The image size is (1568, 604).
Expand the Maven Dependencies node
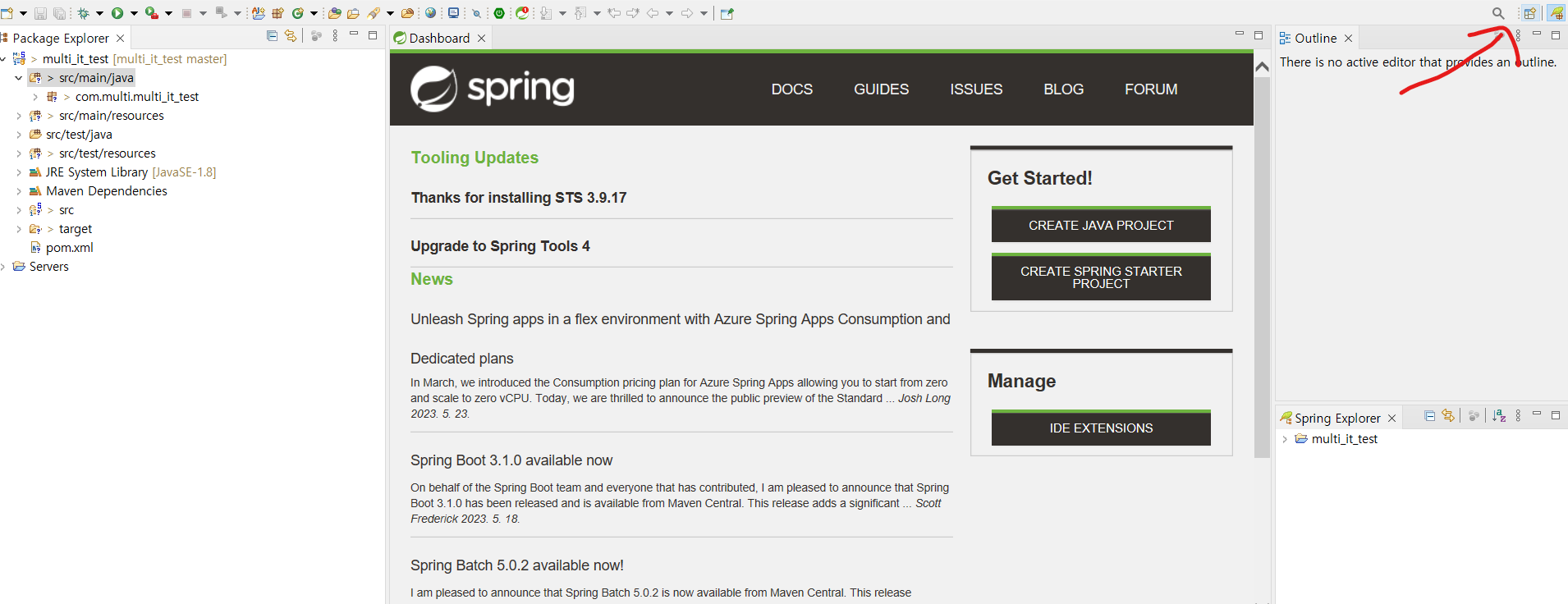tap(19, 191)
